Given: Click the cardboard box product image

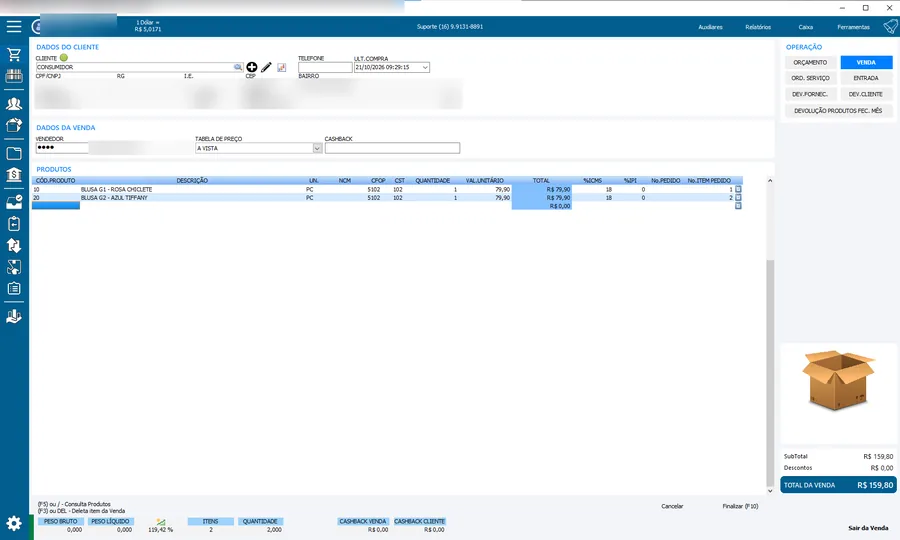Looking at the screenshot, I should click(x=838, y=380).
